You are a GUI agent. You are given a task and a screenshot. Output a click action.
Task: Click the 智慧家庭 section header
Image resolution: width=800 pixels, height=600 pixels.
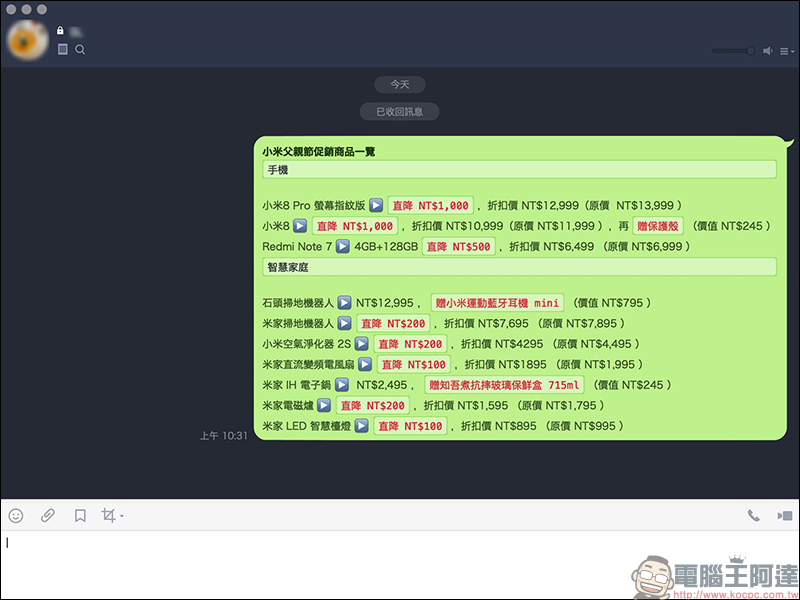(x=519, y=267)
